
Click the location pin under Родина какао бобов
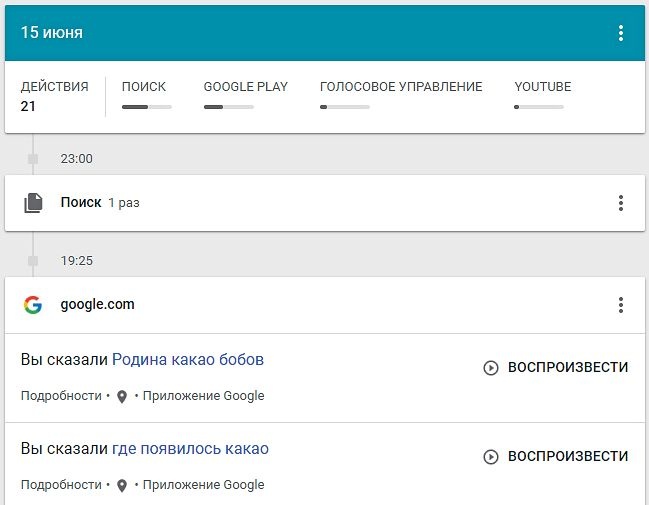click(x=122, y=396)
